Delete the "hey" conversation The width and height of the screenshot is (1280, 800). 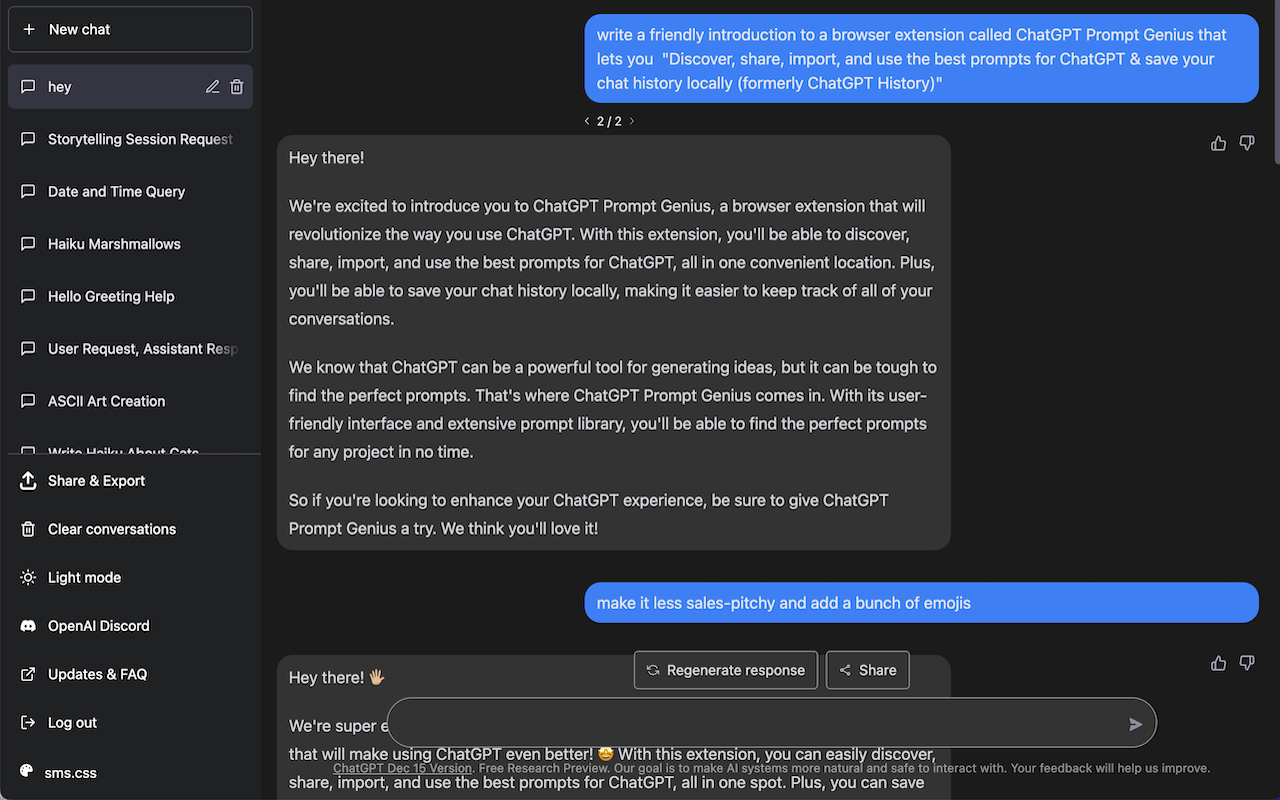(237, 87)
